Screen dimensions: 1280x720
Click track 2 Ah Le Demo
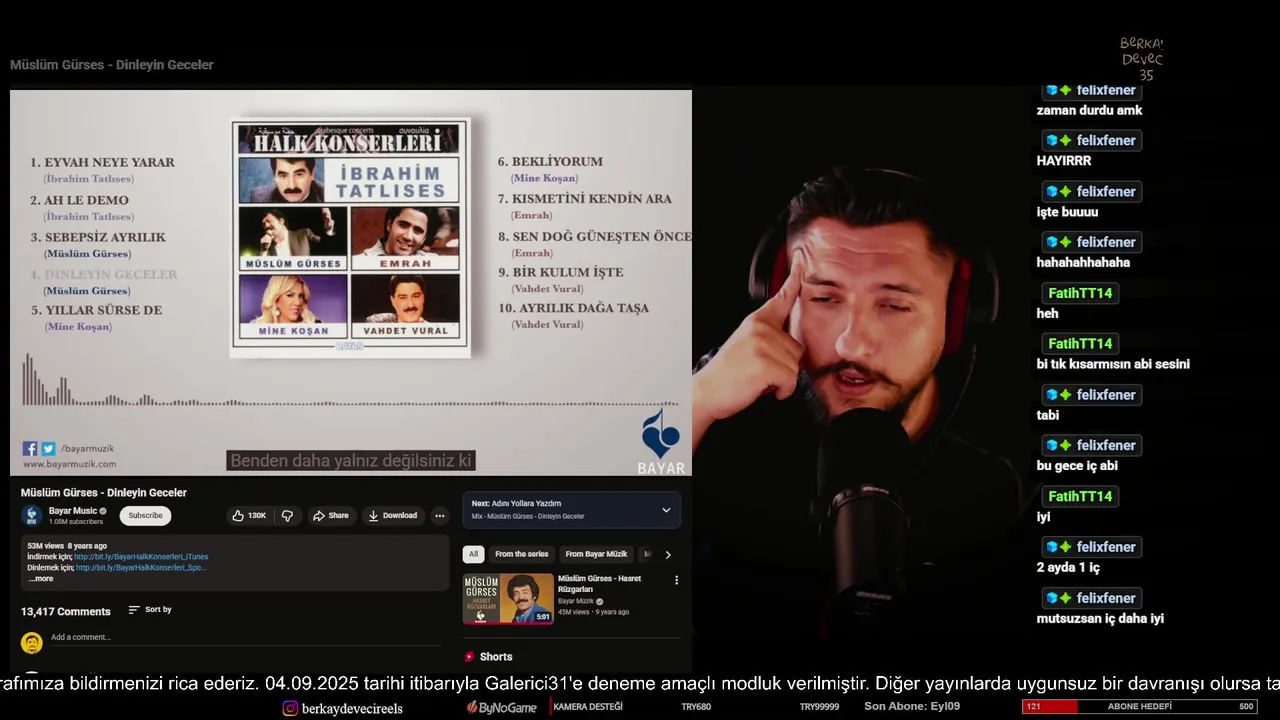click(x=79, y=200)
